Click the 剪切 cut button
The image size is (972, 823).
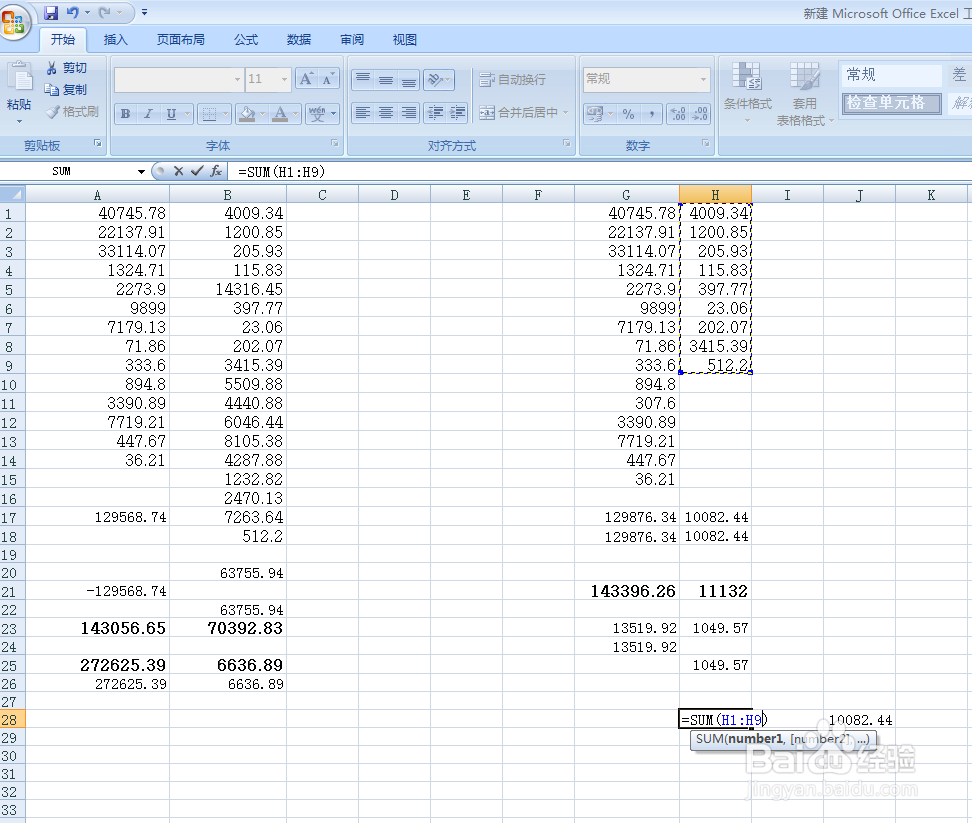(x=66, y=68)
